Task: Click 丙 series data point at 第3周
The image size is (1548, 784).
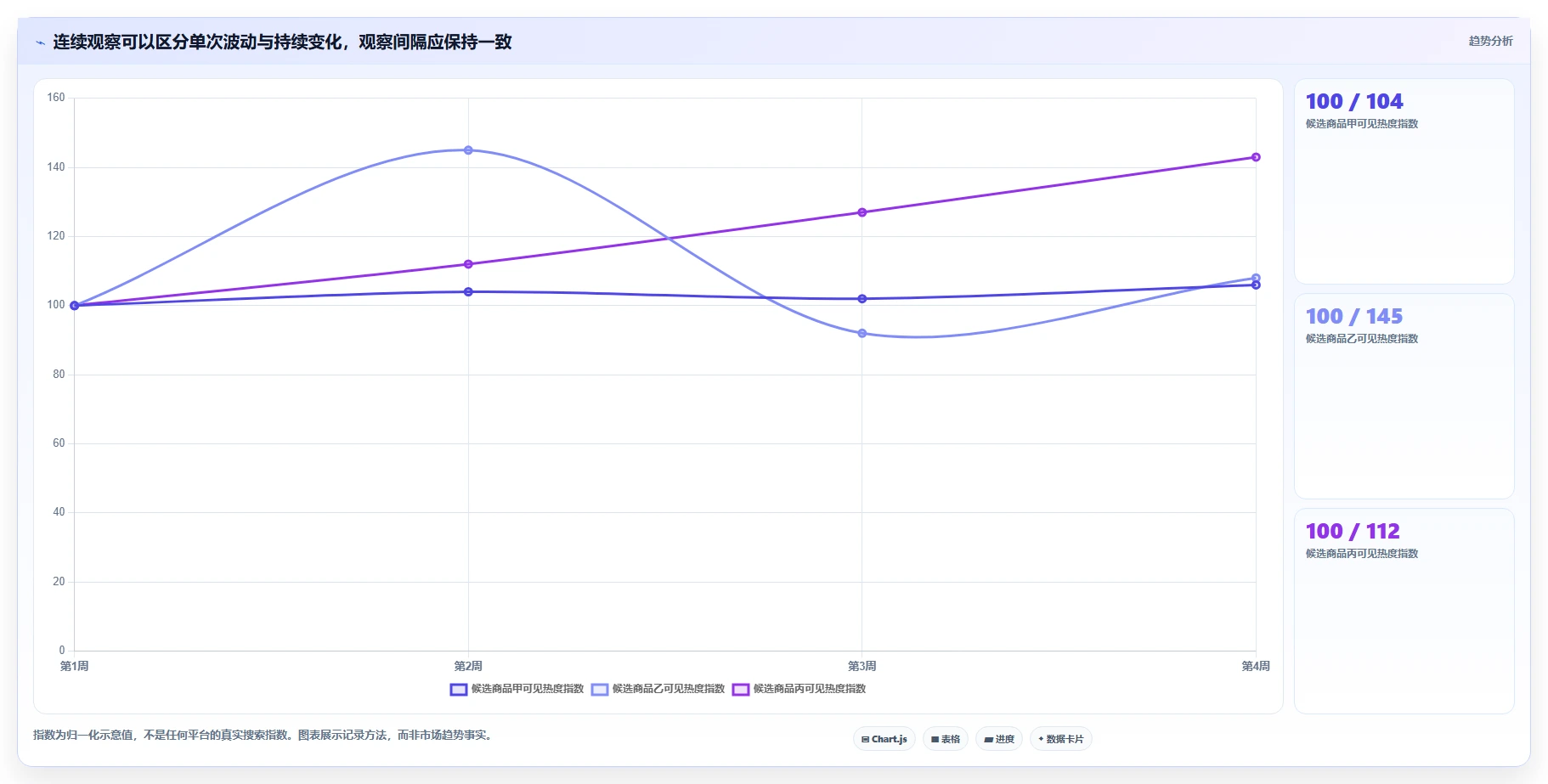Action: 862,212
